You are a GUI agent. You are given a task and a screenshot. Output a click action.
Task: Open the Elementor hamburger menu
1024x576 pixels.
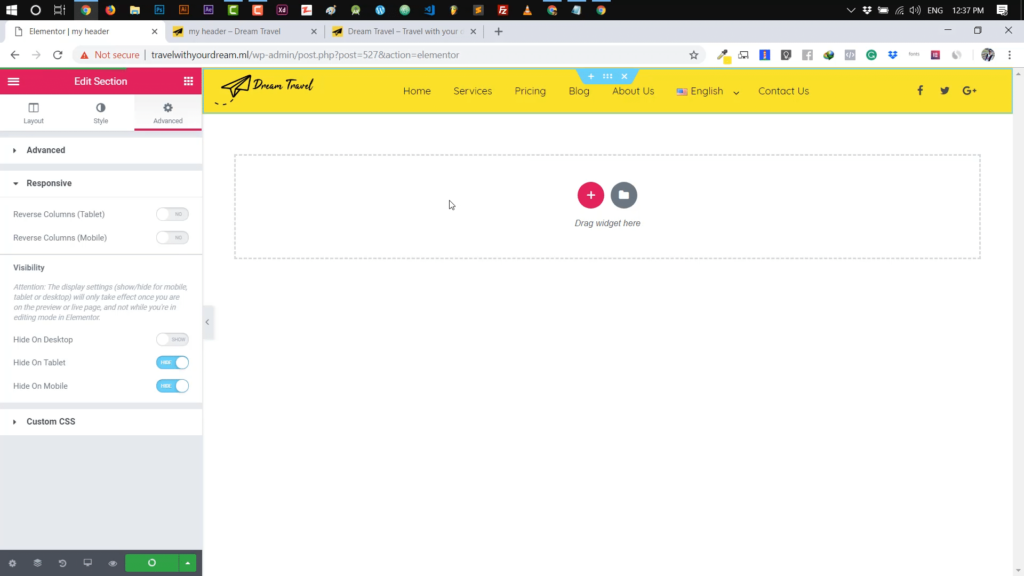(x=13, y=82)
